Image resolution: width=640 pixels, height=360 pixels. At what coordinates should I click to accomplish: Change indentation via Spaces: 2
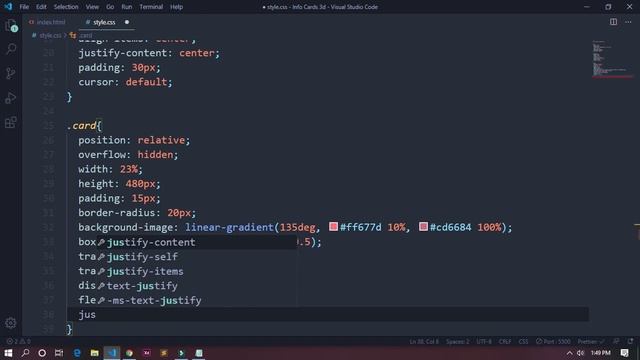[457, 342]
